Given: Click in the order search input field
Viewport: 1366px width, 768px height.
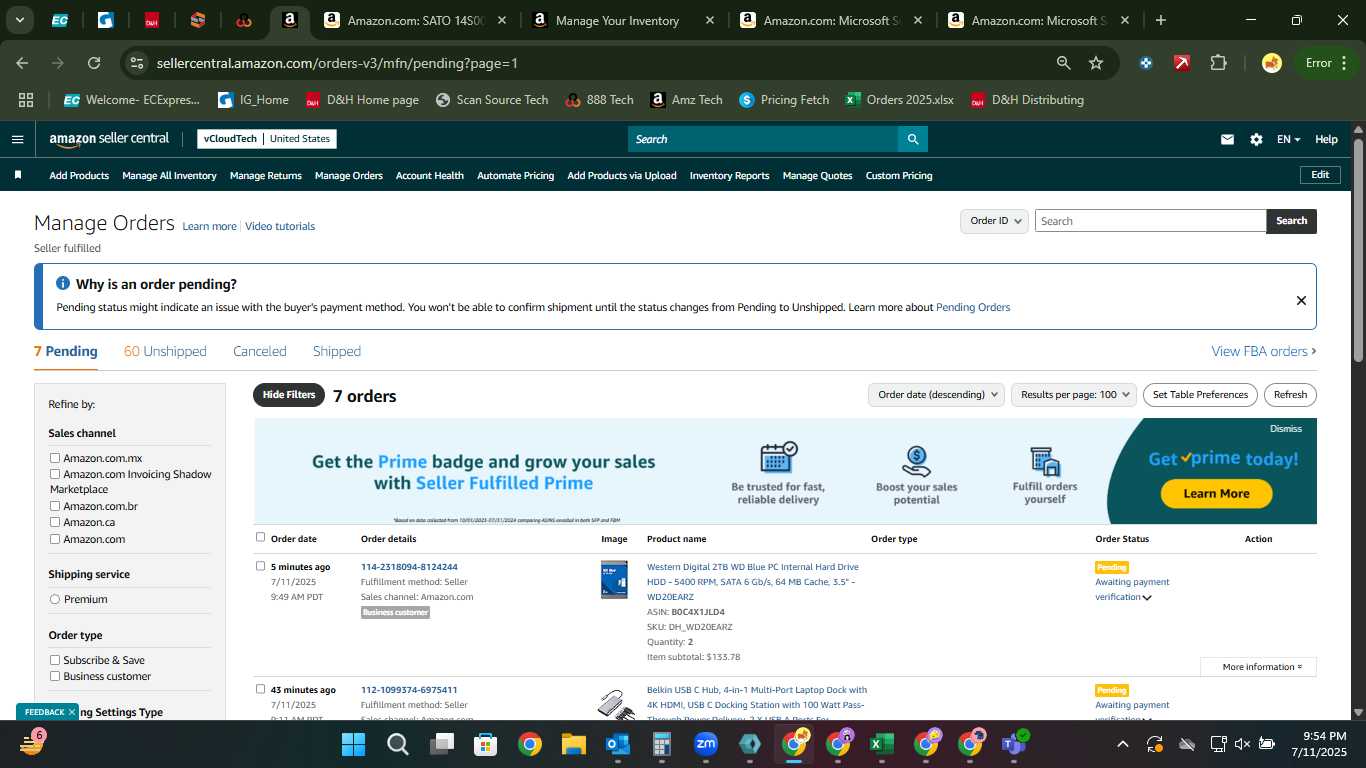Looking at the screenshot, I should click(1150, 221).
